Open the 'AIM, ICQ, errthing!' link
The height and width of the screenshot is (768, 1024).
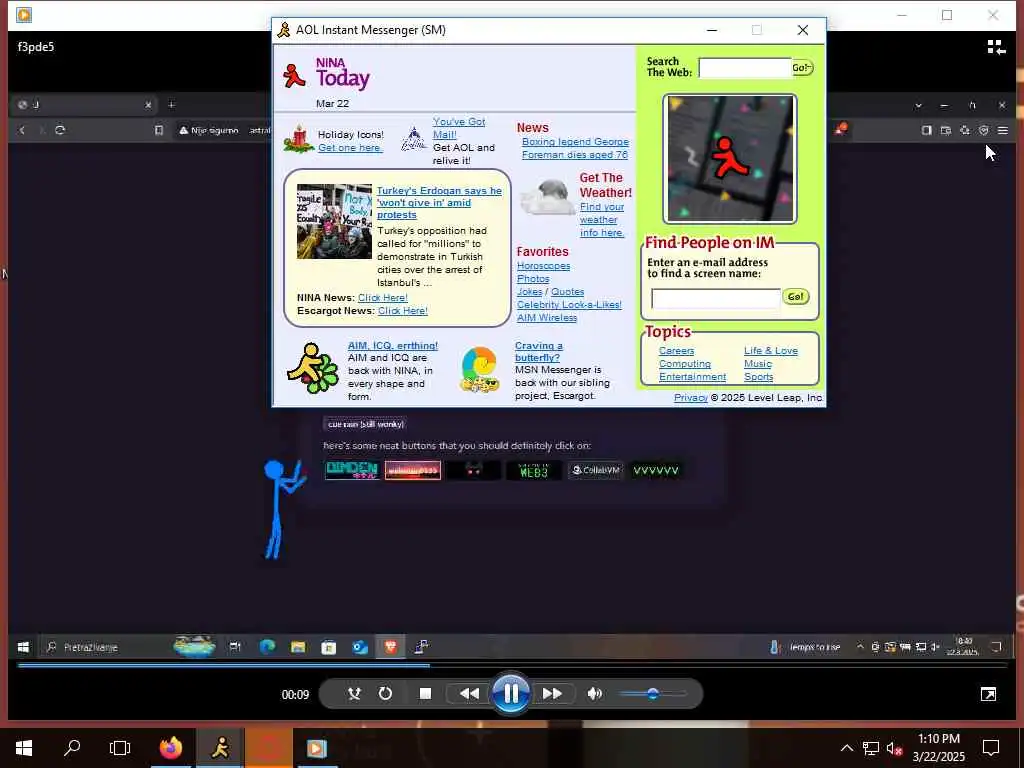click(x=392, y=345)
